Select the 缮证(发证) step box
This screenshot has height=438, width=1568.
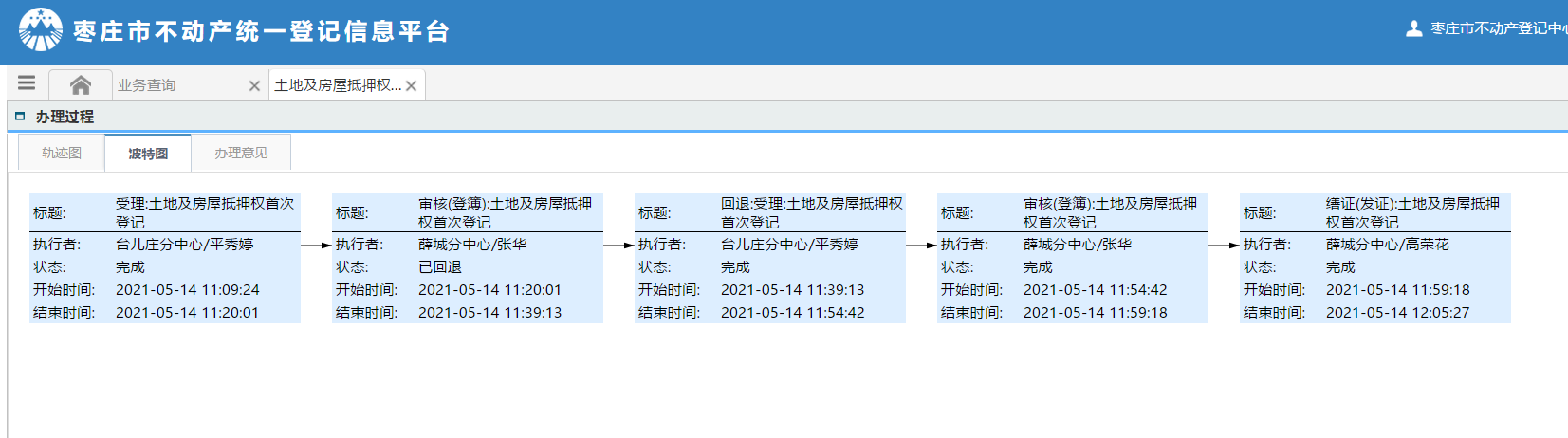coord(1374,258)
